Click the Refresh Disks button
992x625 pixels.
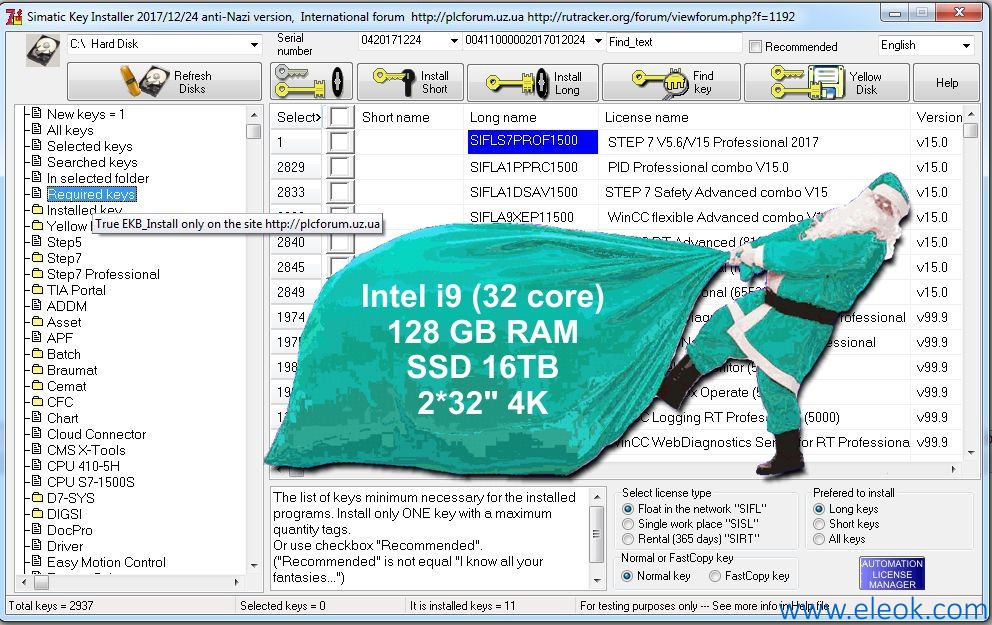pos(164,82)
